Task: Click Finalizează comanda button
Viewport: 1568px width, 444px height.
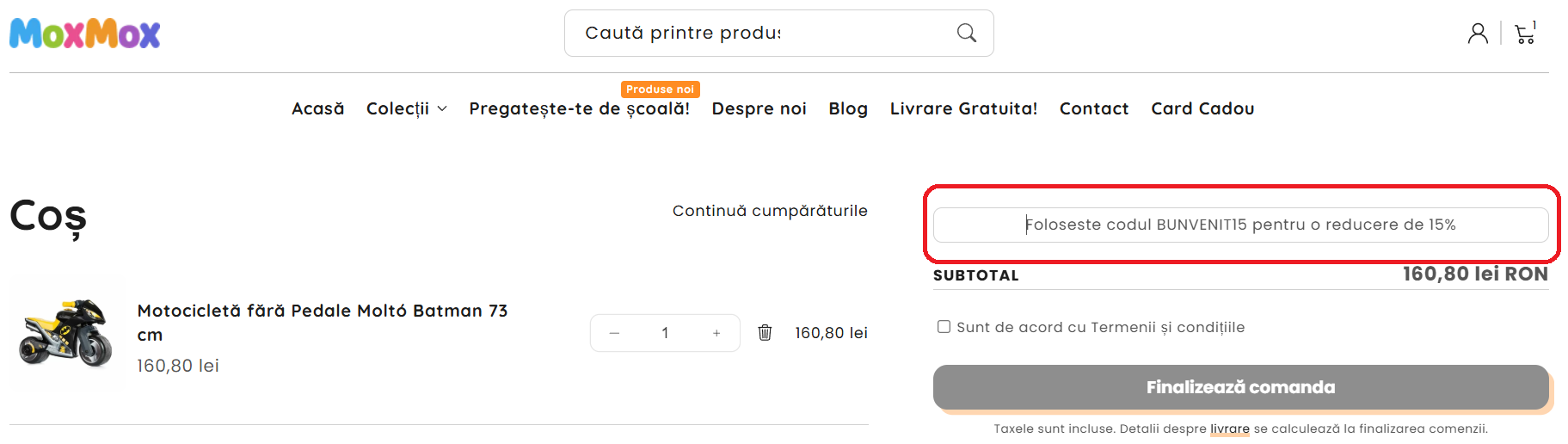Action: click(1240, 387)
